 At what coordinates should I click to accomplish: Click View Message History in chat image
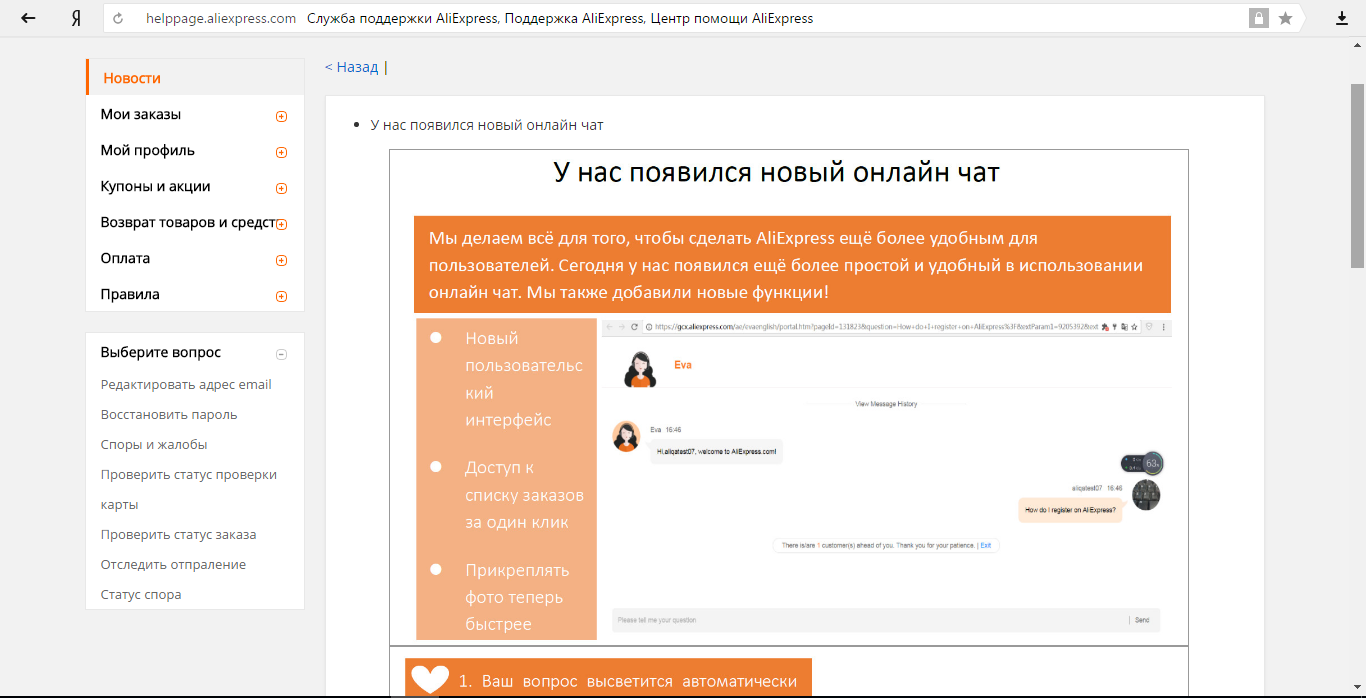(x=886, y=404)
